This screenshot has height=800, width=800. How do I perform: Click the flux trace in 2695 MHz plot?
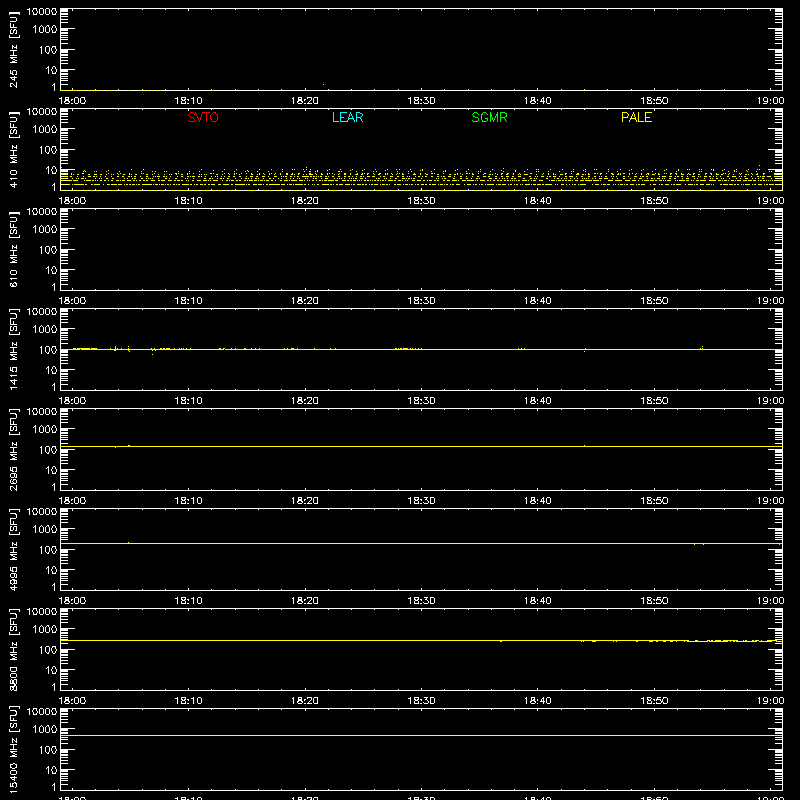click(x=421, y=446)
